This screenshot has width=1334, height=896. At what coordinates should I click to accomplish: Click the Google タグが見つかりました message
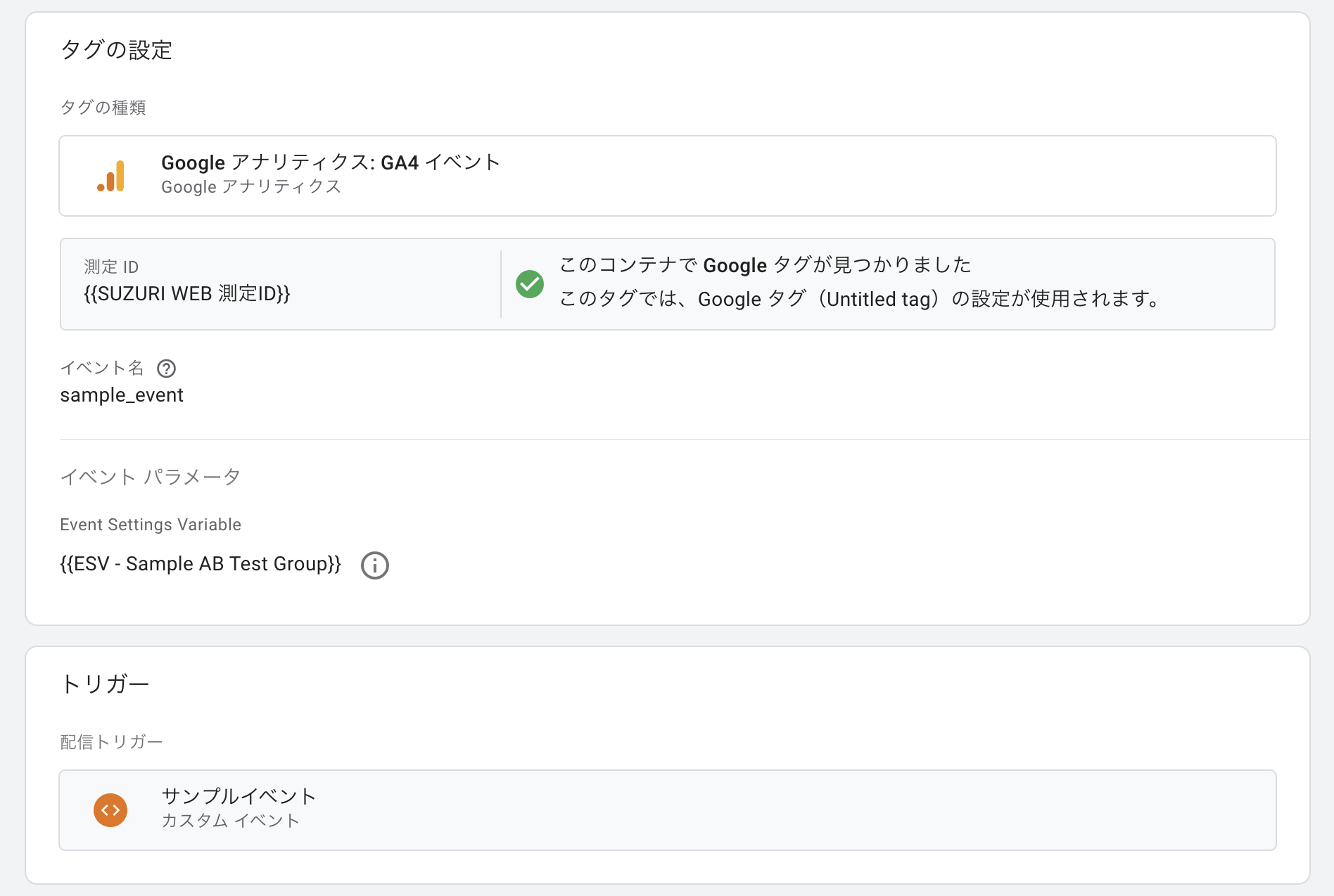click(765, 265)
